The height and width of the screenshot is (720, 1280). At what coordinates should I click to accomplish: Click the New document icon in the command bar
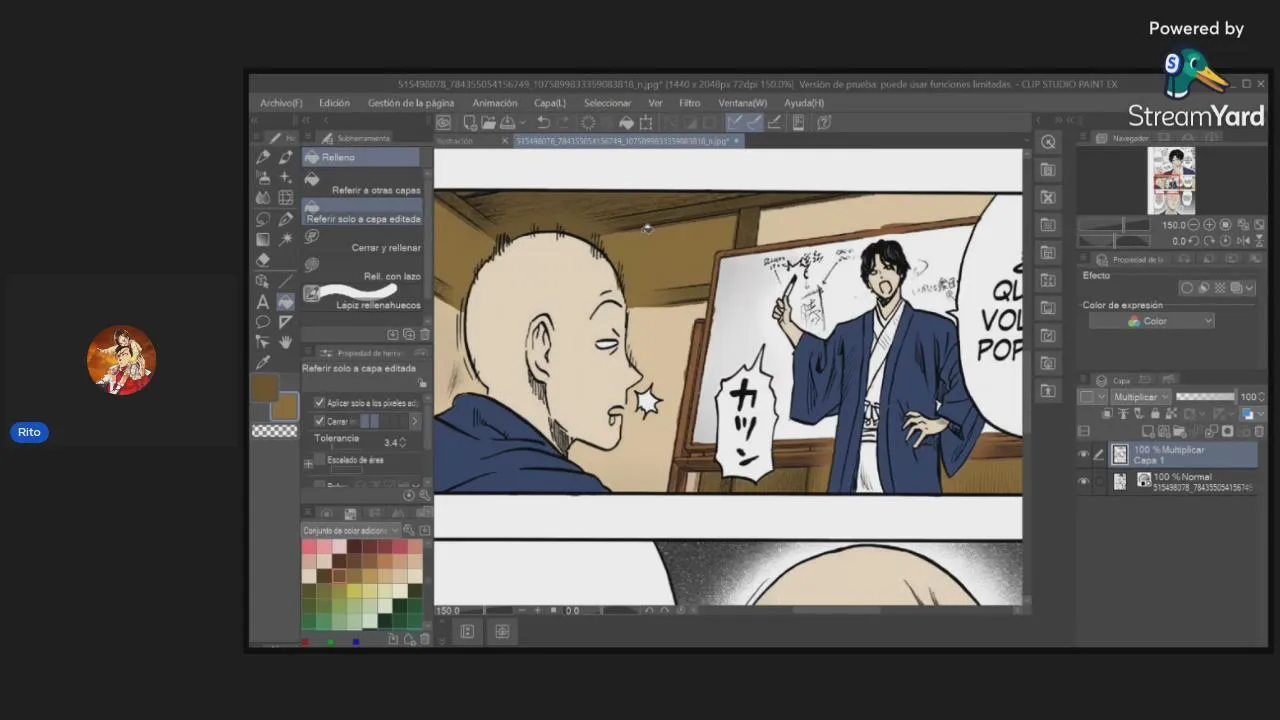pyautogui.click(x=471, y=122)
